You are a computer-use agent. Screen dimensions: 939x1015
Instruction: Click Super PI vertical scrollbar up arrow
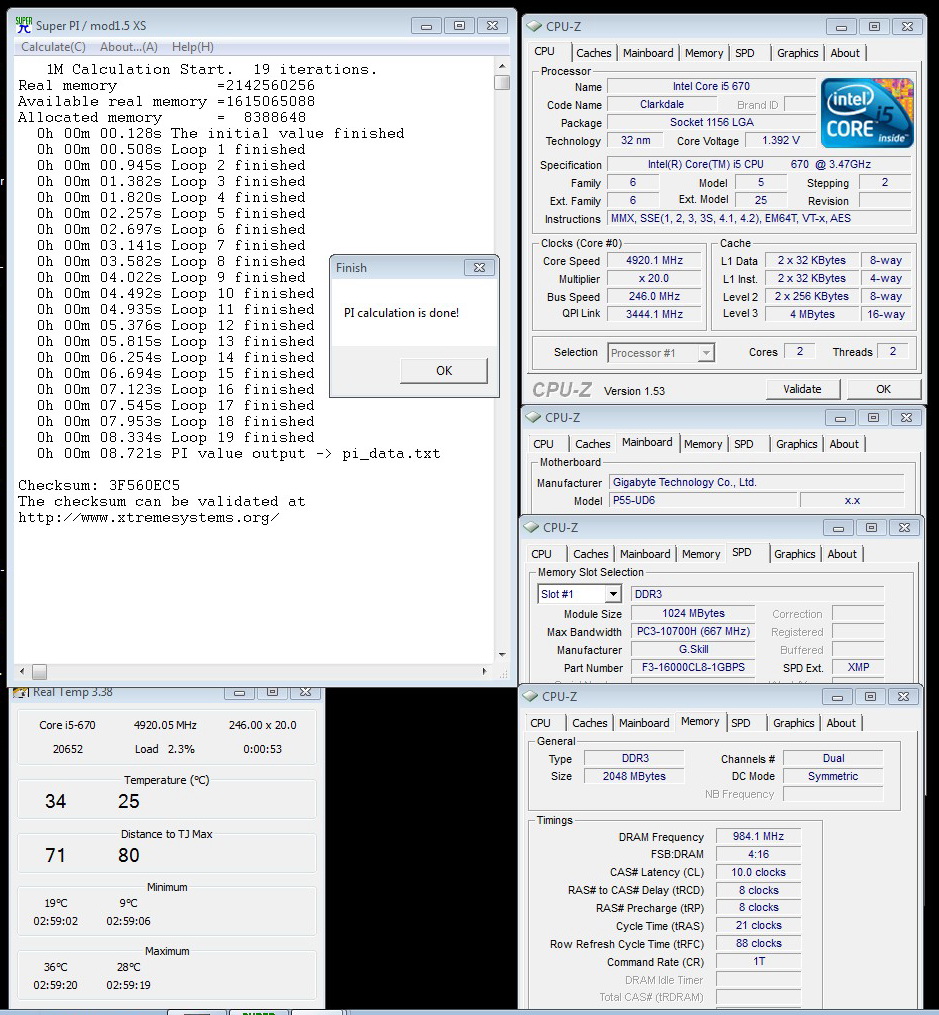502,66
